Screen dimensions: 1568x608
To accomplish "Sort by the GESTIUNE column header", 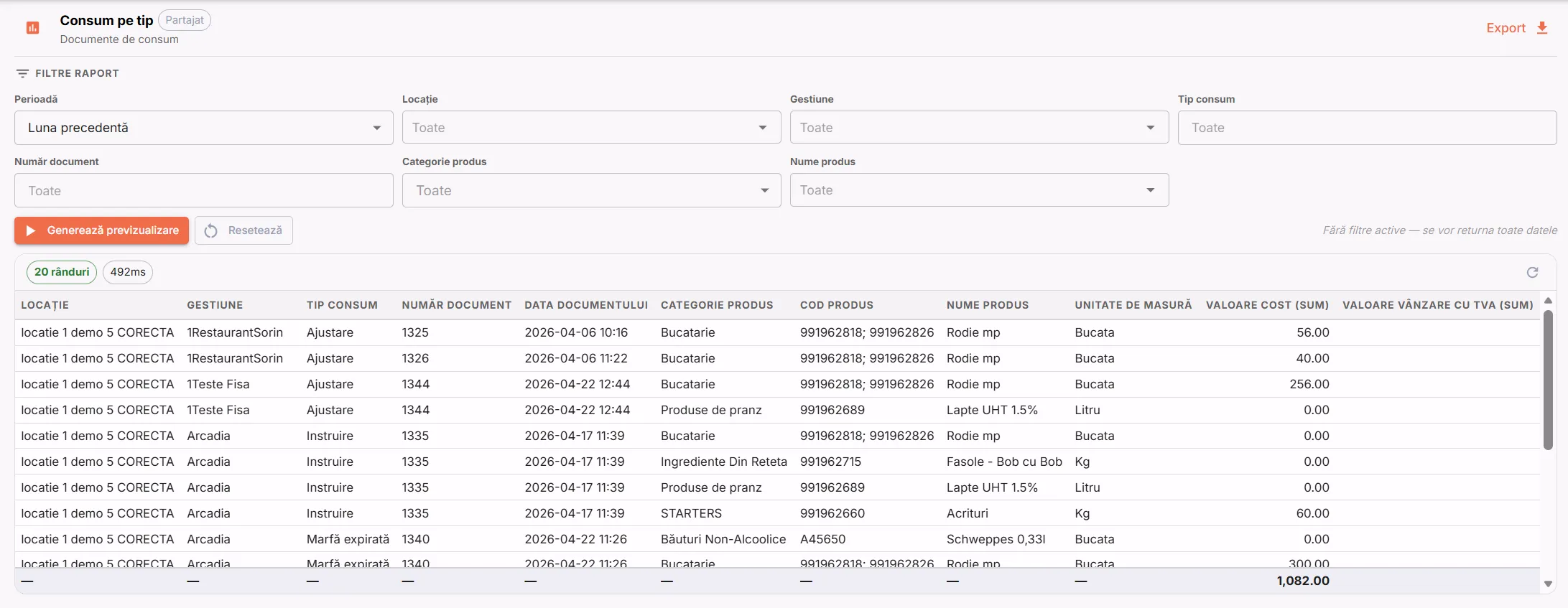I will [215, 305].
